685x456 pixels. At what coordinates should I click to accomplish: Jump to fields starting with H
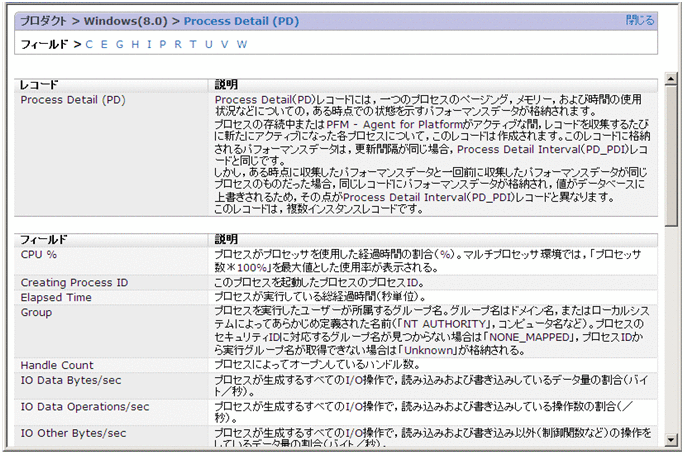point(134,44)
